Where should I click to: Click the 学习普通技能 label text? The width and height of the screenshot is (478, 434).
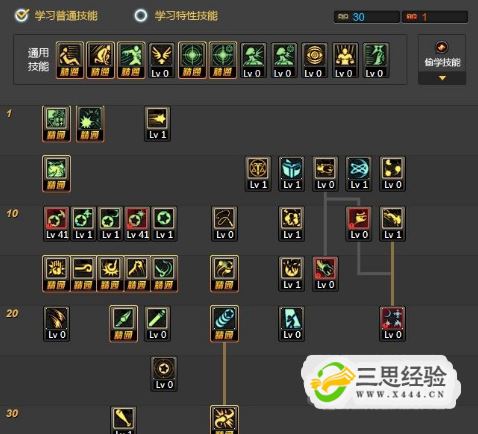tap(66, 16)
